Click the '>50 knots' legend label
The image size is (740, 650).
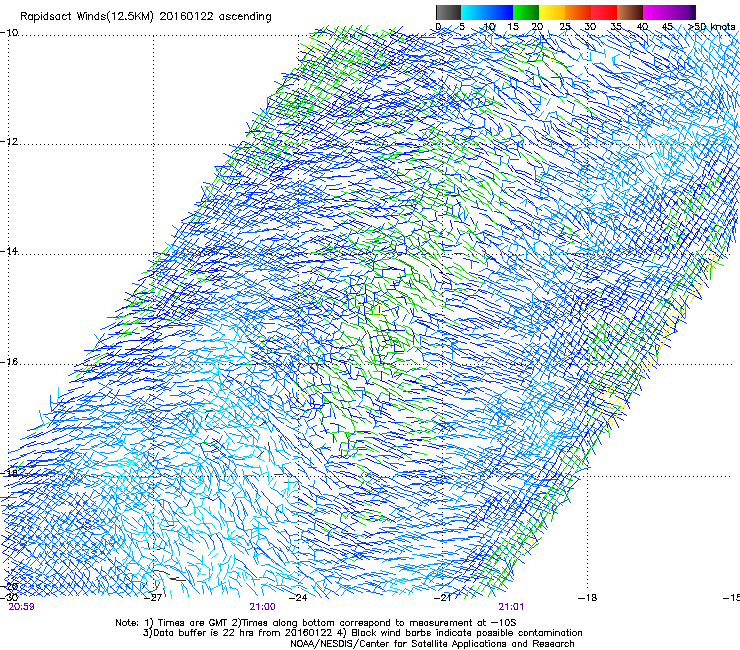[712, 27]
